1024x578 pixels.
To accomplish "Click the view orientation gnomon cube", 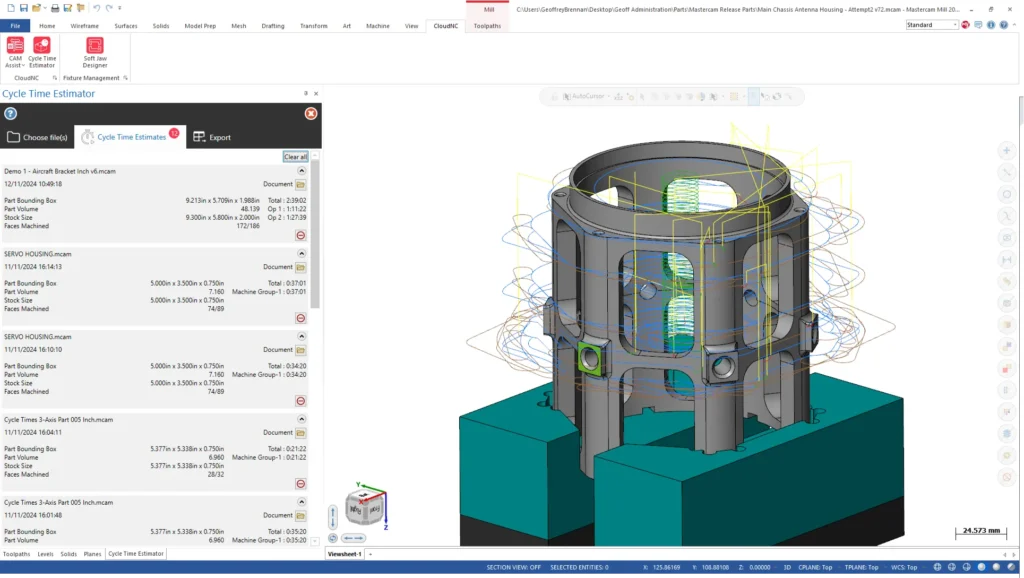I will pyautogui.click(x=364, y=507).
